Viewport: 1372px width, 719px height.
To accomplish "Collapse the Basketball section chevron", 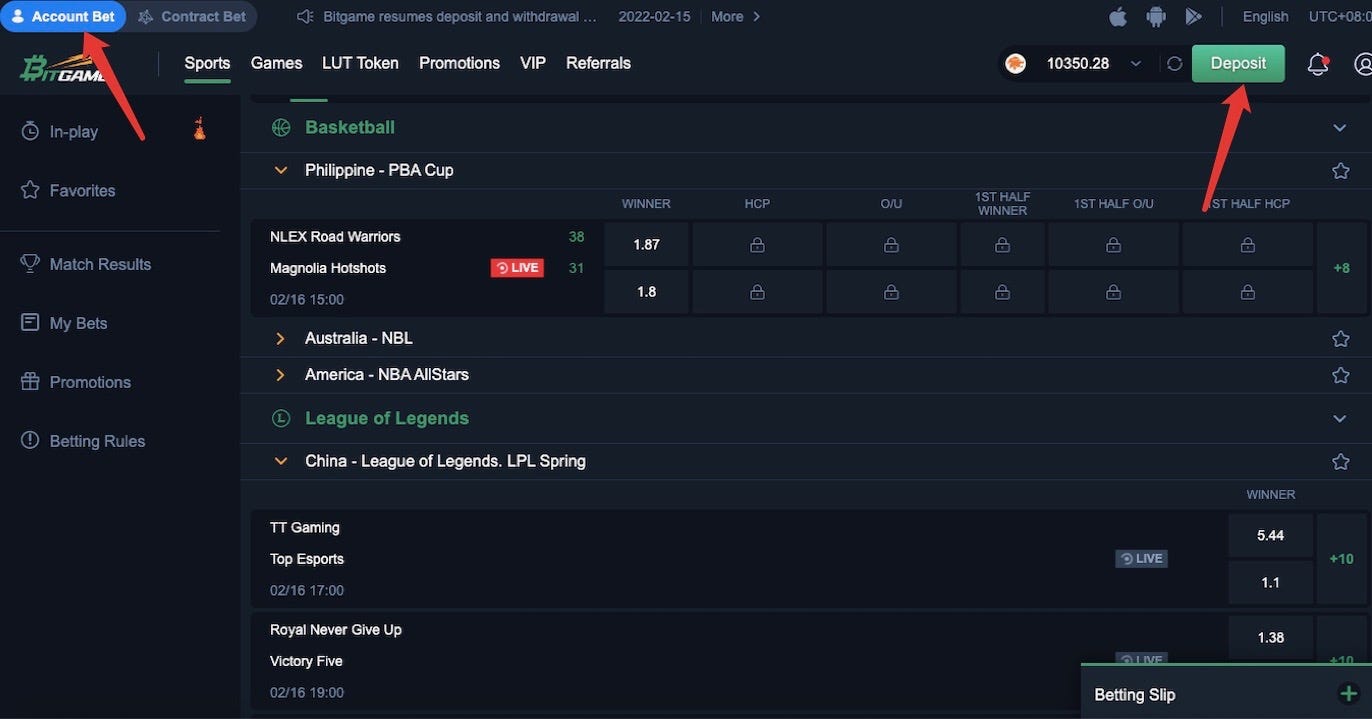I will [x=1340, y=128].
